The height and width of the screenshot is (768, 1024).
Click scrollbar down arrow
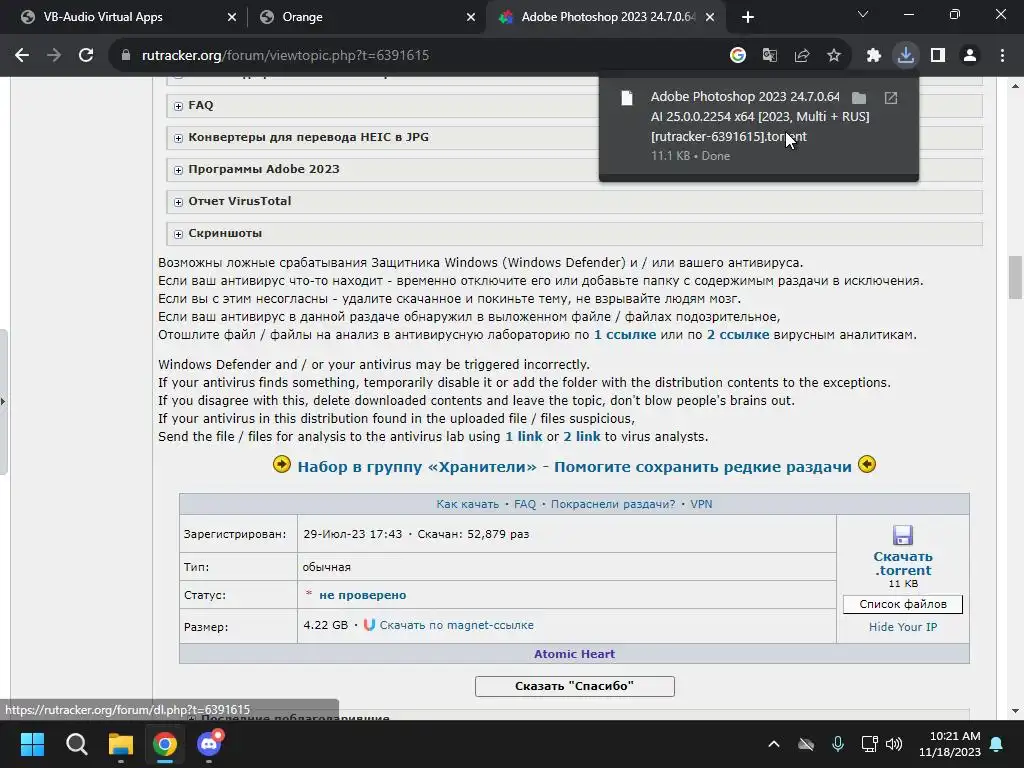[1015, 711]
